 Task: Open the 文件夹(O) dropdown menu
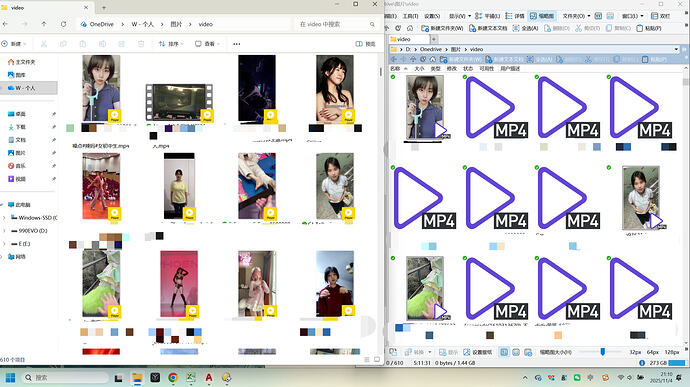(576, 16)
